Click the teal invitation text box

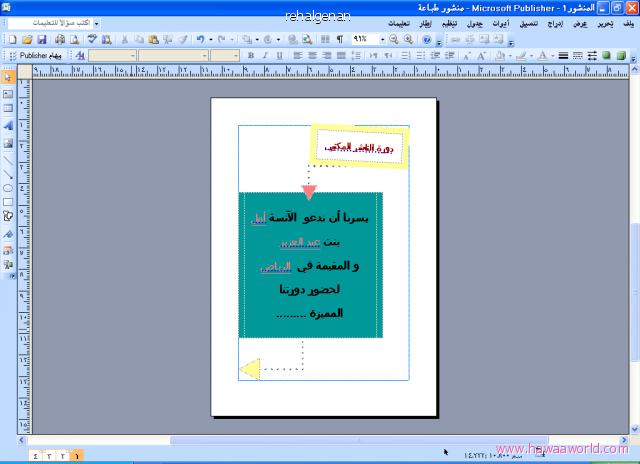pos(309,265)
